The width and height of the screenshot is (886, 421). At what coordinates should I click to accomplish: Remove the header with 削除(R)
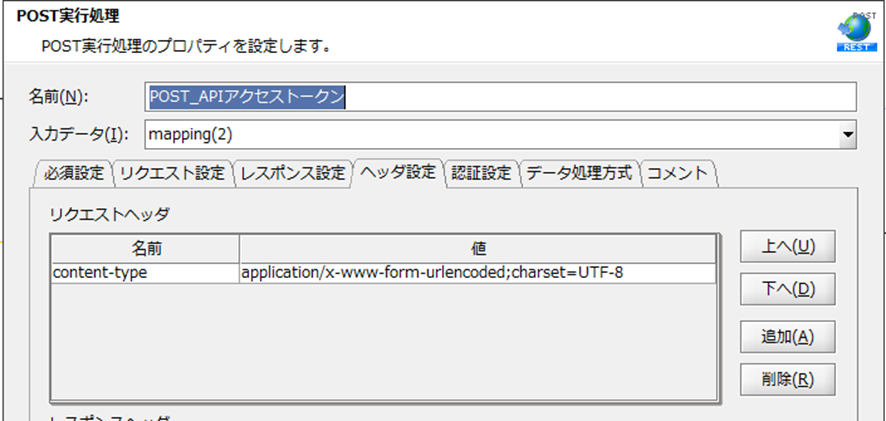788,379
